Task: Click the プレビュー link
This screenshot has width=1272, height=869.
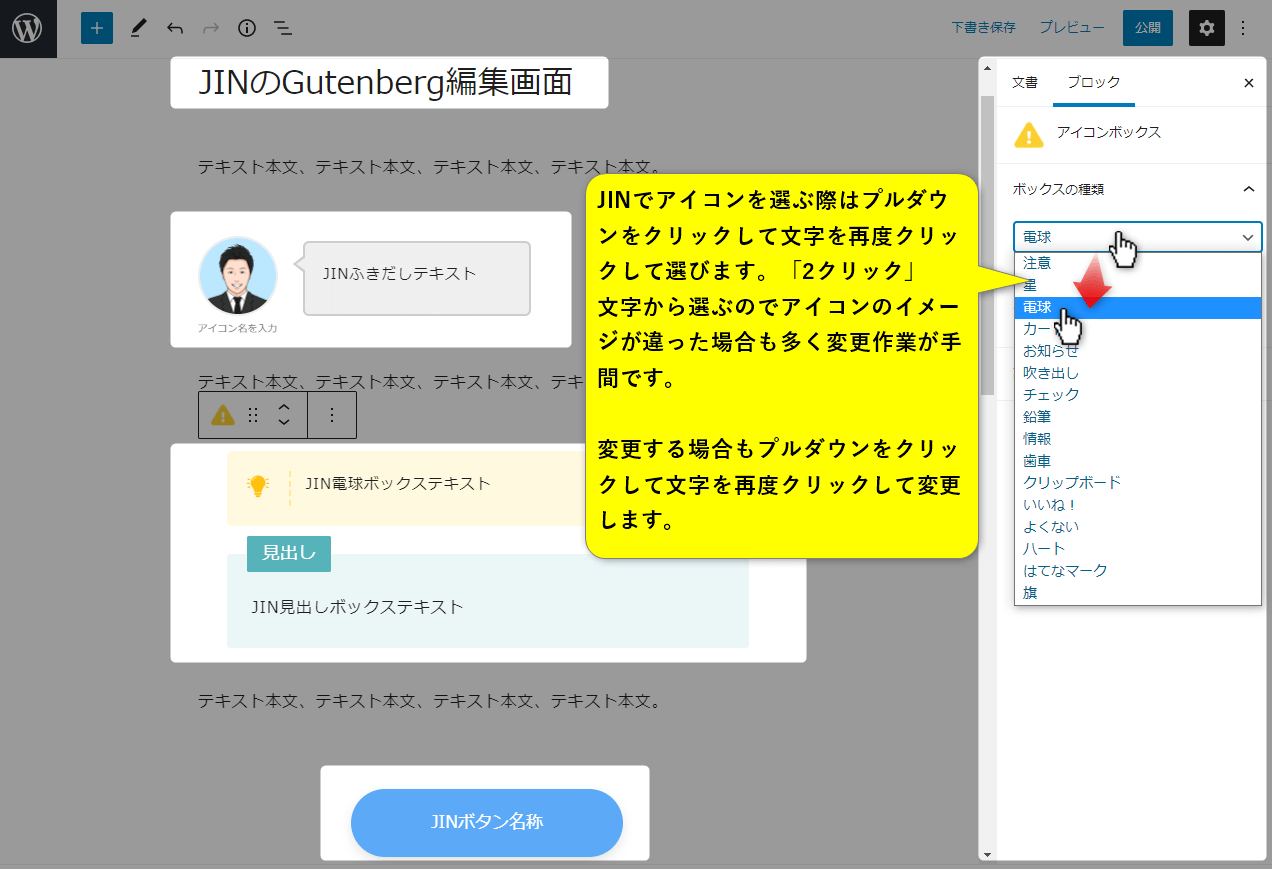Action: pyautogui.click(x=1072, y=28)
